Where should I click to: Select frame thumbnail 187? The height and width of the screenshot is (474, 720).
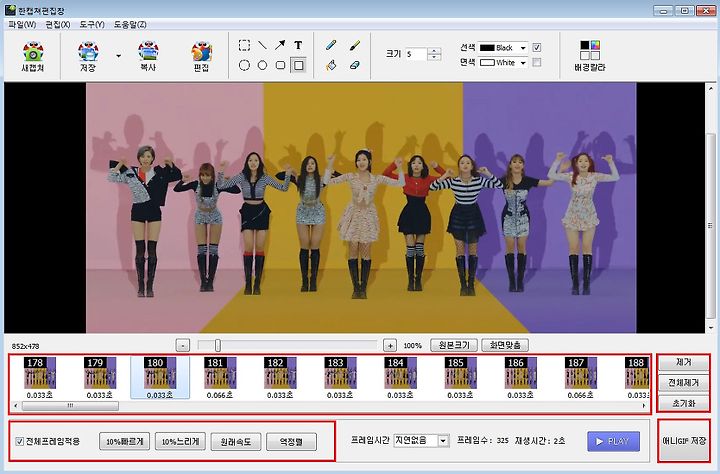point(581,377)
